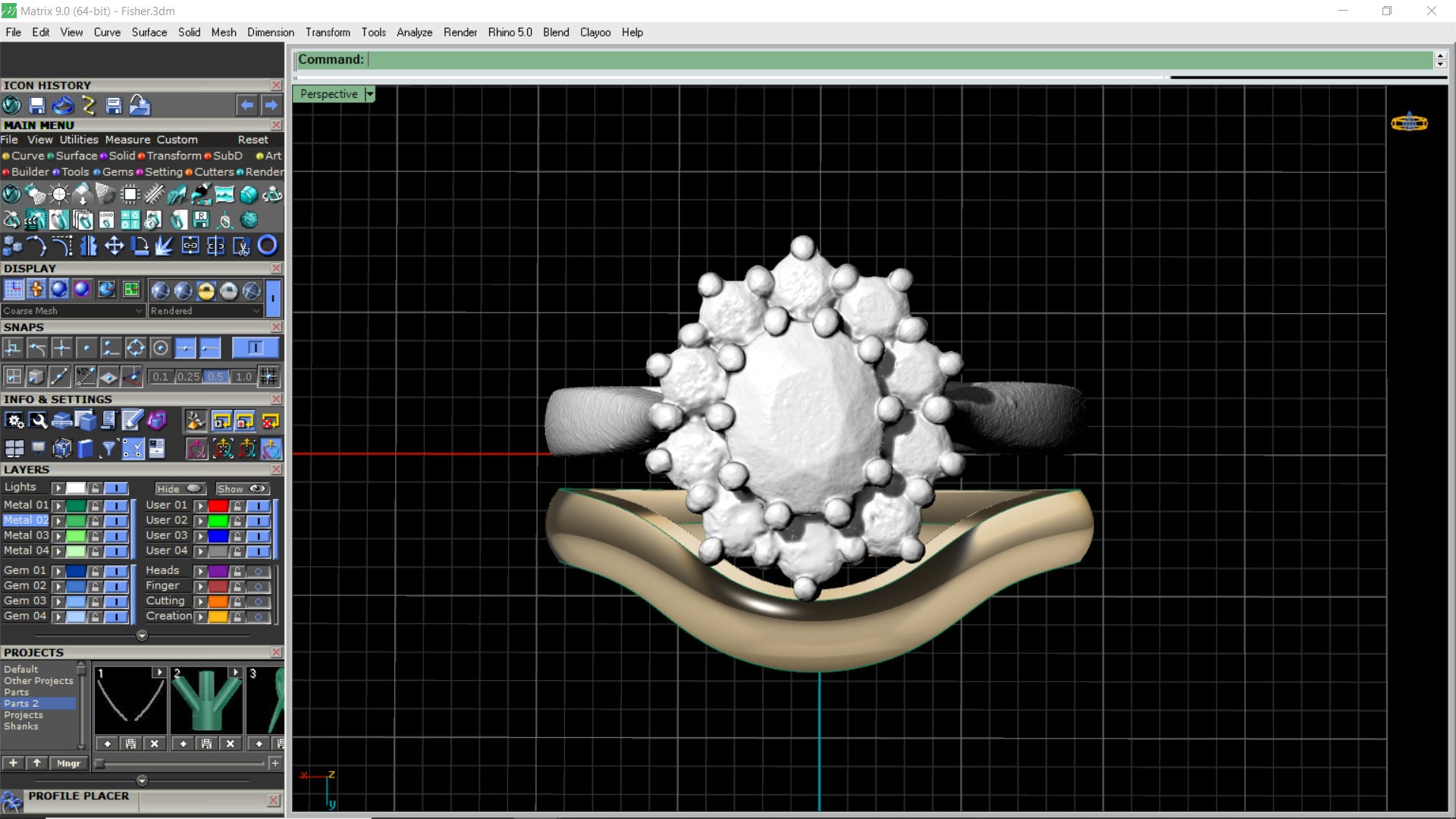The image size is (1456, 819).
Task: Click the back arrow in Icon History
Action: (246, 105)
